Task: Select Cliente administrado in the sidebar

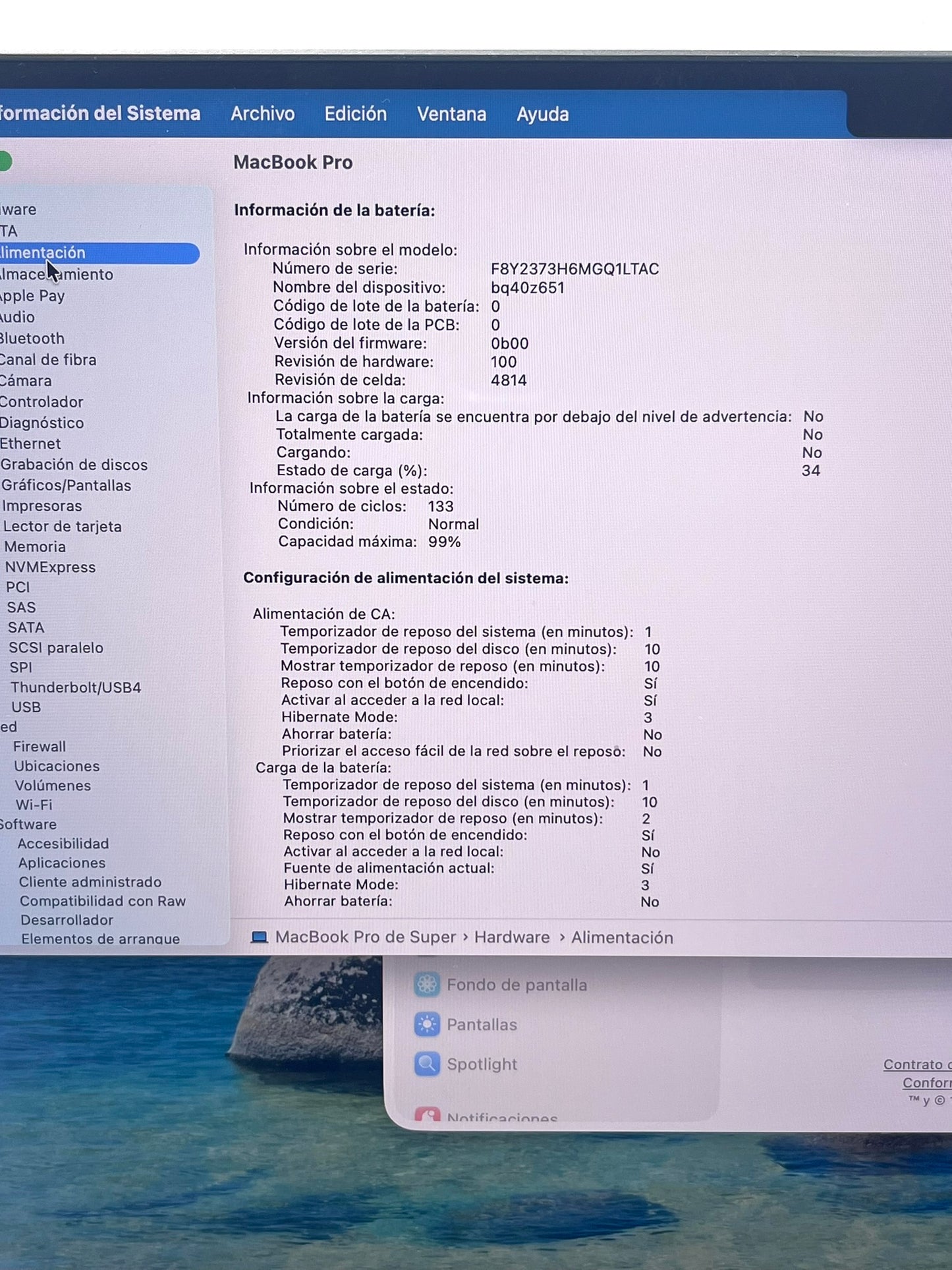Action: coord(90,881)
